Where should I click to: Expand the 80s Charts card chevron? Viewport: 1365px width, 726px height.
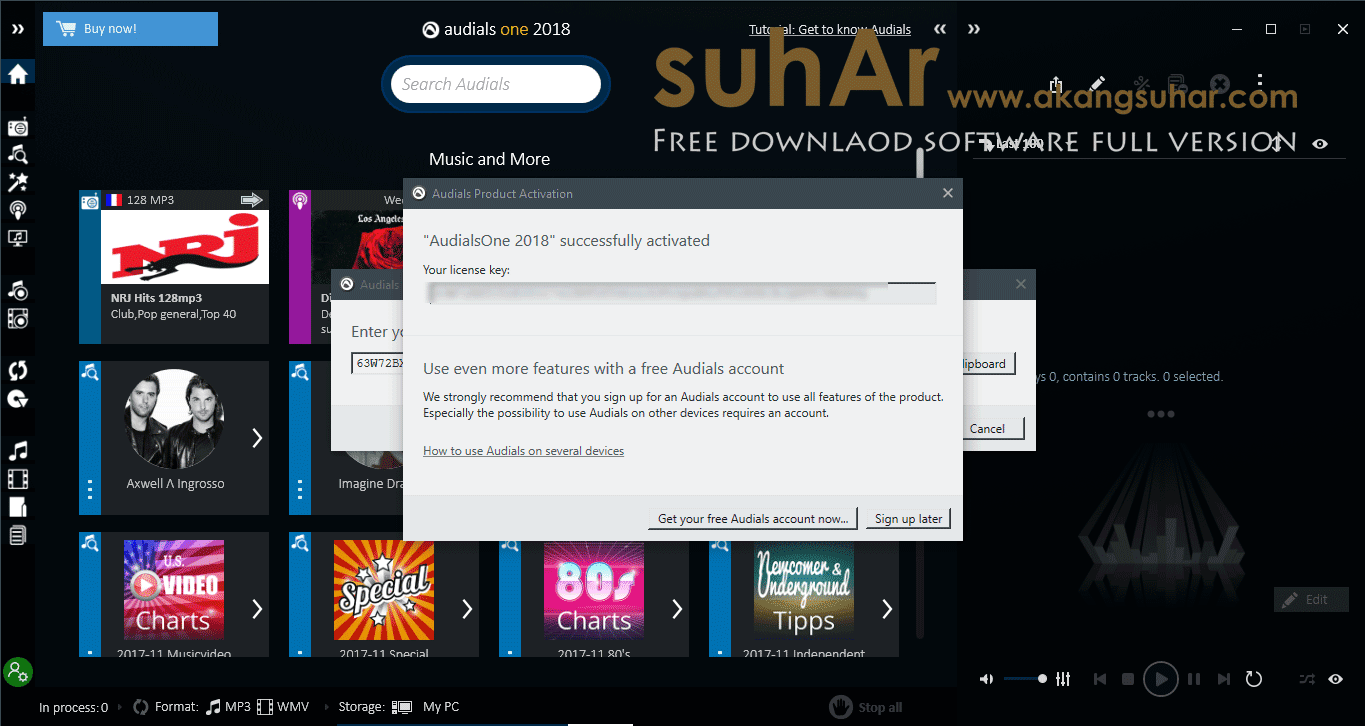[x=677, y=608]
